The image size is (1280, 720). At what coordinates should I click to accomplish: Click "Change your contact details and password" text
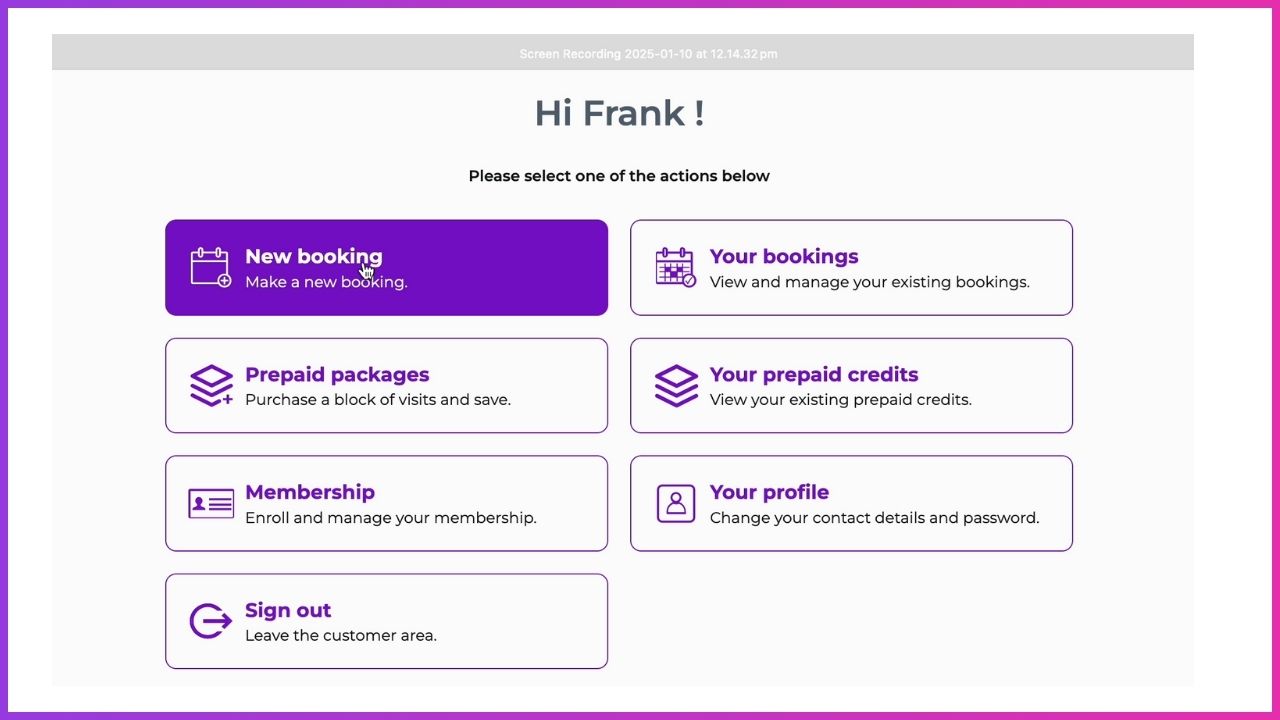pyautogui.click(x=874, y=518)
